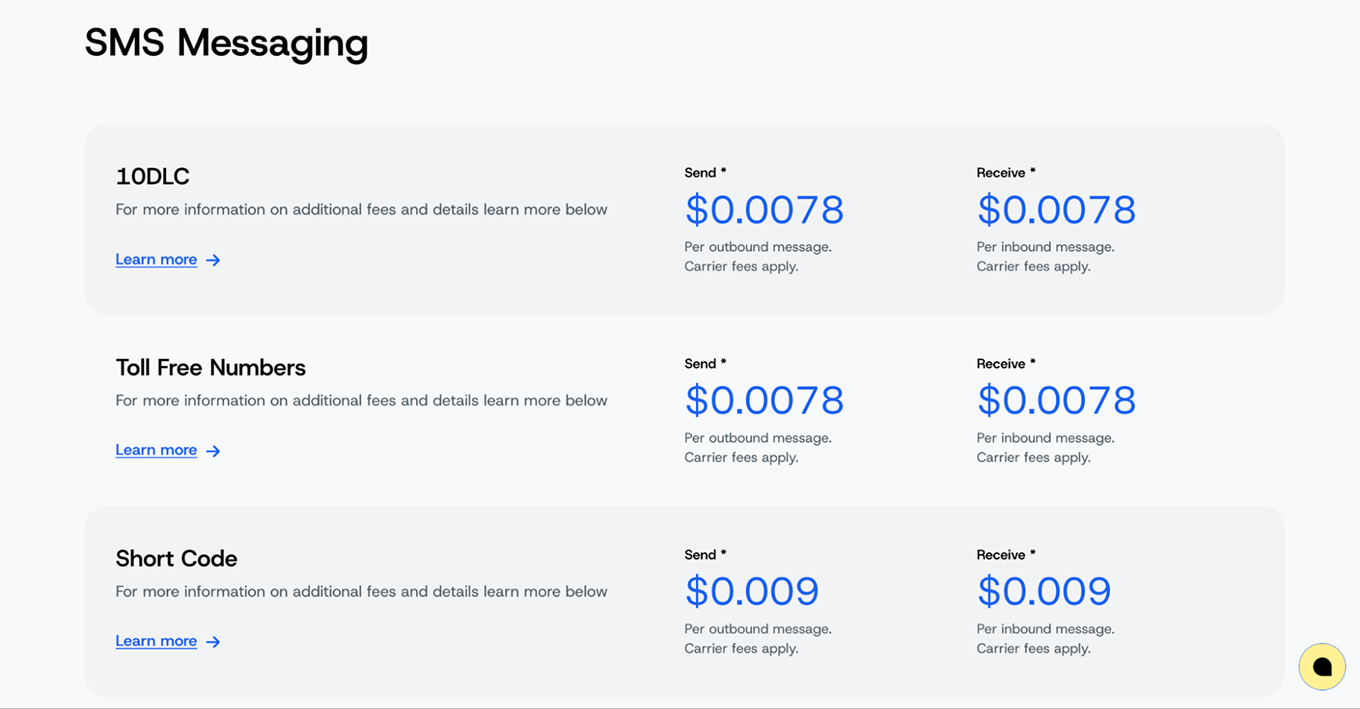Click the Short Code Receive price $0.009

pyautogui.click(x=1044, y=592)
